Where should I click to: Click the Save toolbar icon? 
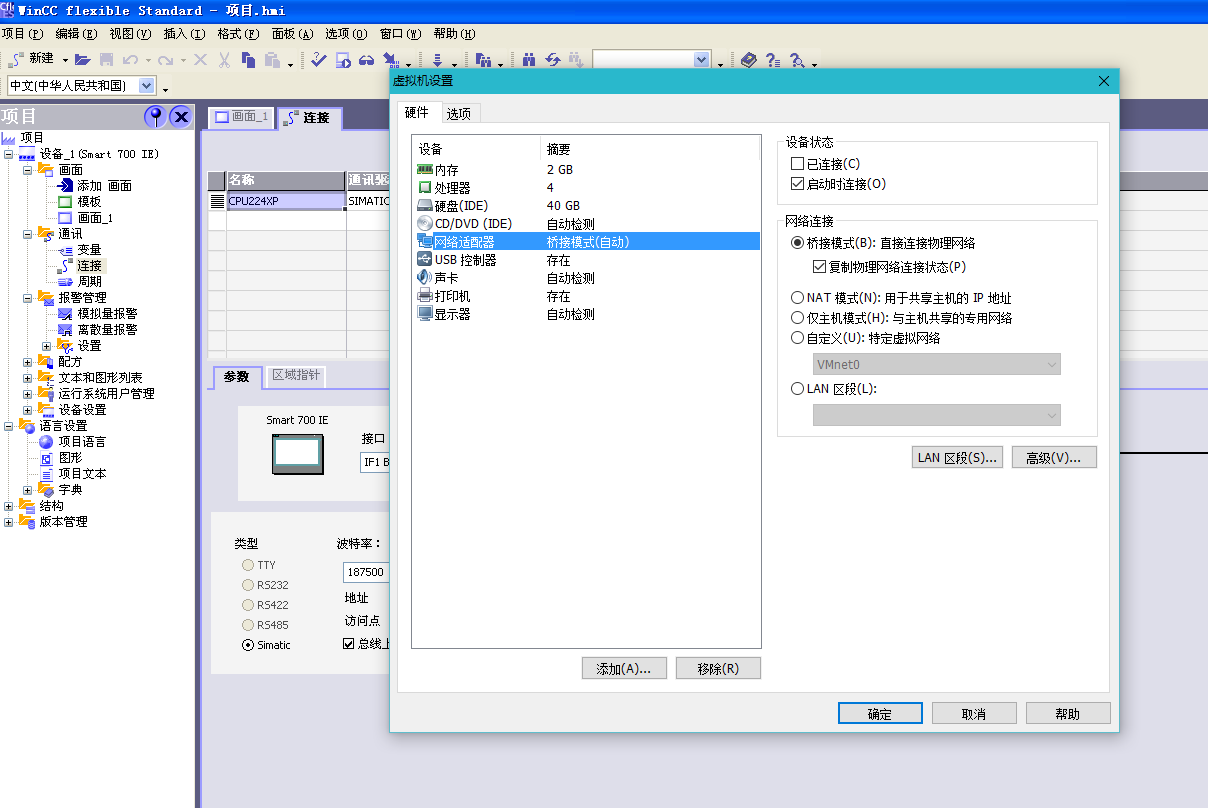click(x=106, y=60)
